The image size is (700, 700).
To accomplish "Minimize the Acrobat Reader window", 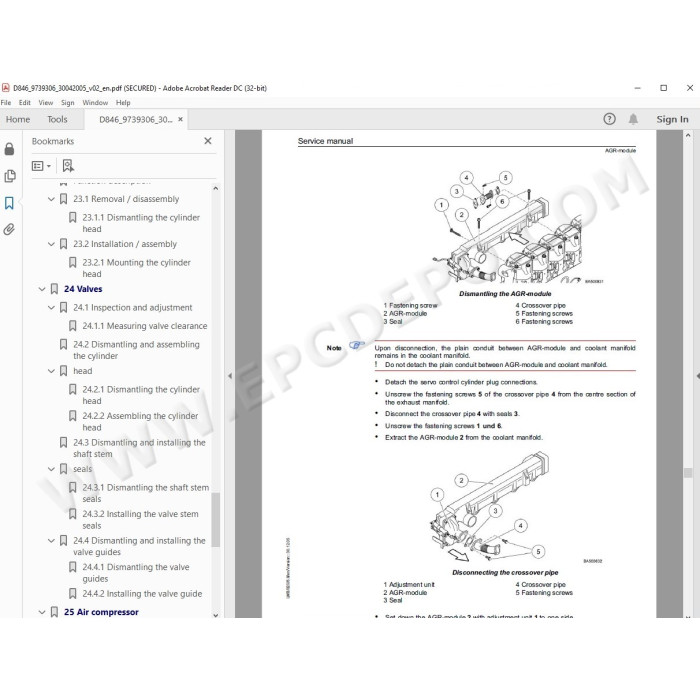I will pos(638,88).
